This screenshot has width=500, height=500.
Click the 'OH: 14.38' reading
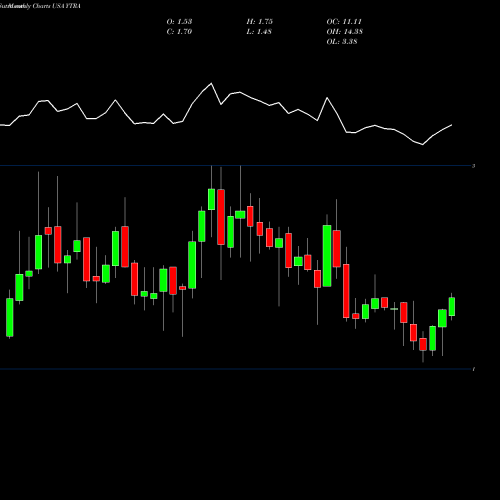(345, 32)
